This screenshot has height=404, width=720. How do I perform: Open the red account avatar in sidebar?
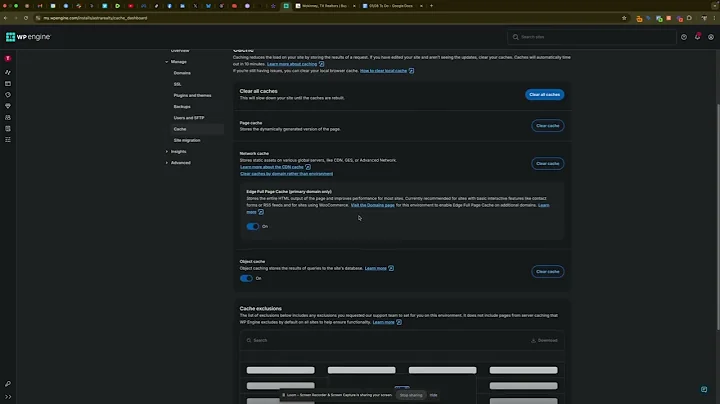point(8,58)
